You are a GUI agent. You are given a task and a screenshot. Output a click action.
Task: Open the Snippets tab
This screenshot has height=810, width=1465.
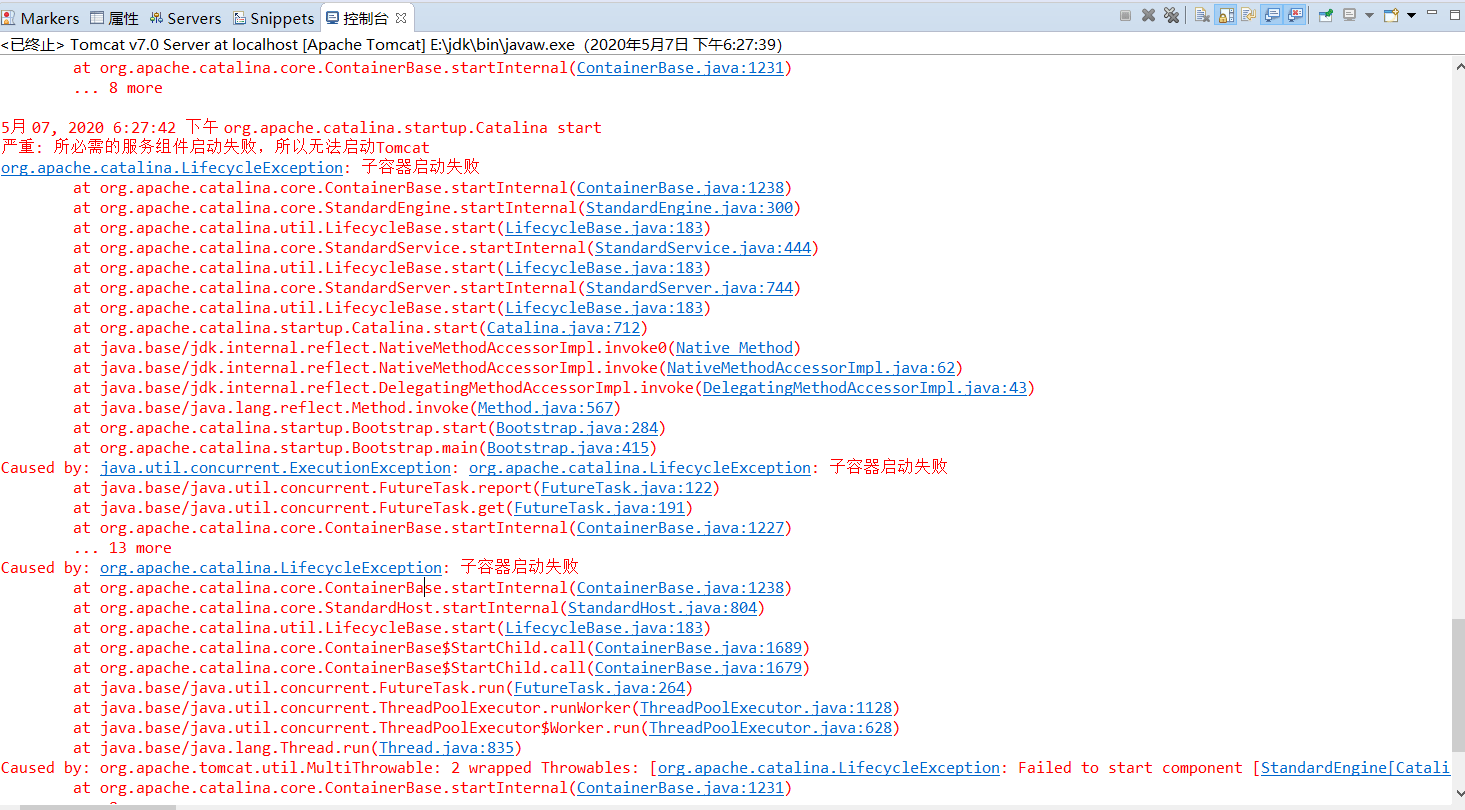pos(274,18)
